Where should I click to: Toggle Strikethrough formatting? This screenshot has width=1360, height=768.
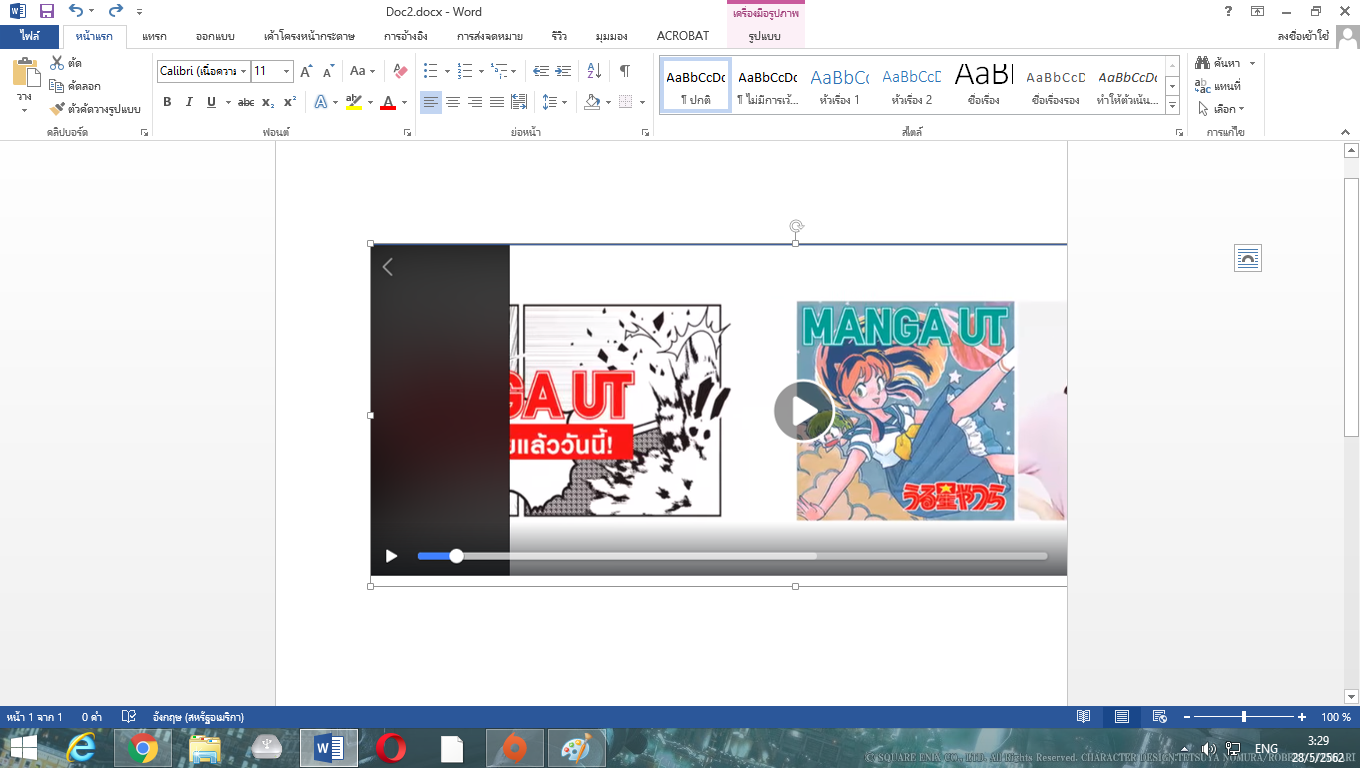point(246,102)
